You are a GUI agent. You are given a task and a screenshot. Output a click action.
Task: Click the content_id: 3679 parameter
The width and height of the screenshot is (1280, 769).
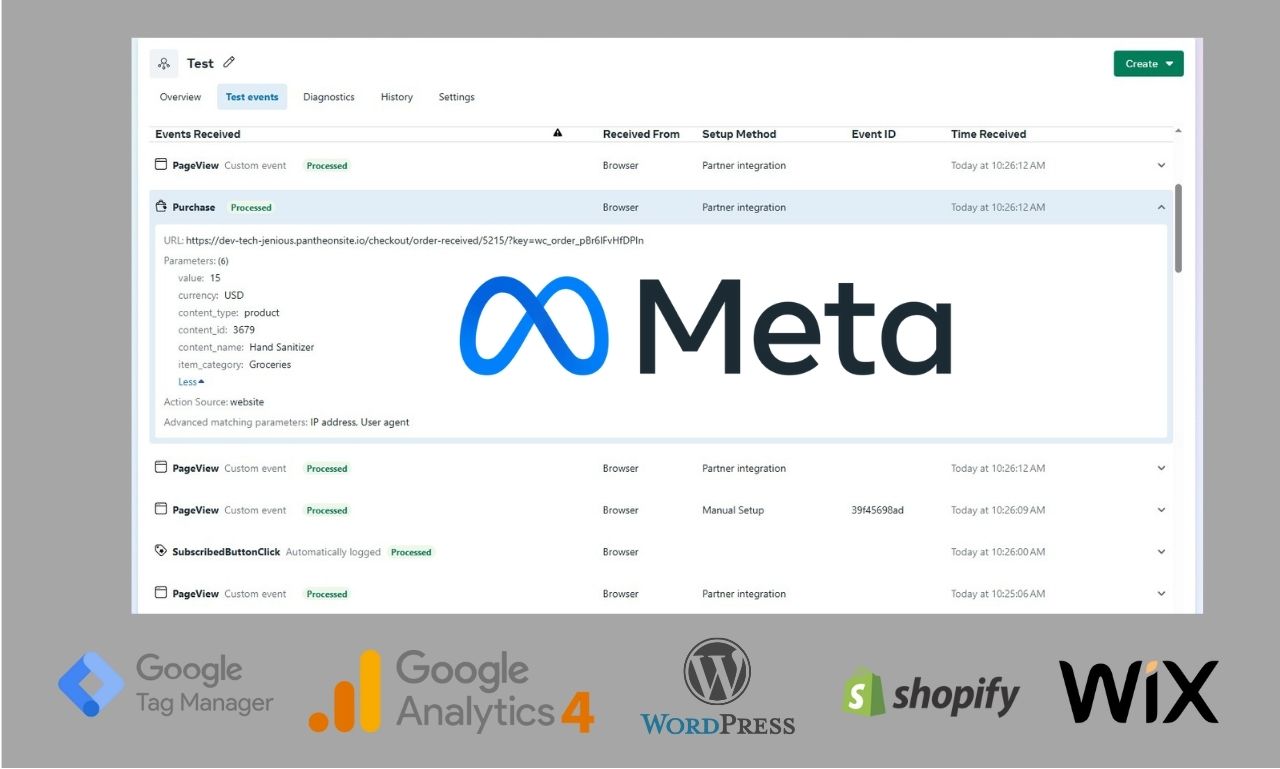pos(216,330)
